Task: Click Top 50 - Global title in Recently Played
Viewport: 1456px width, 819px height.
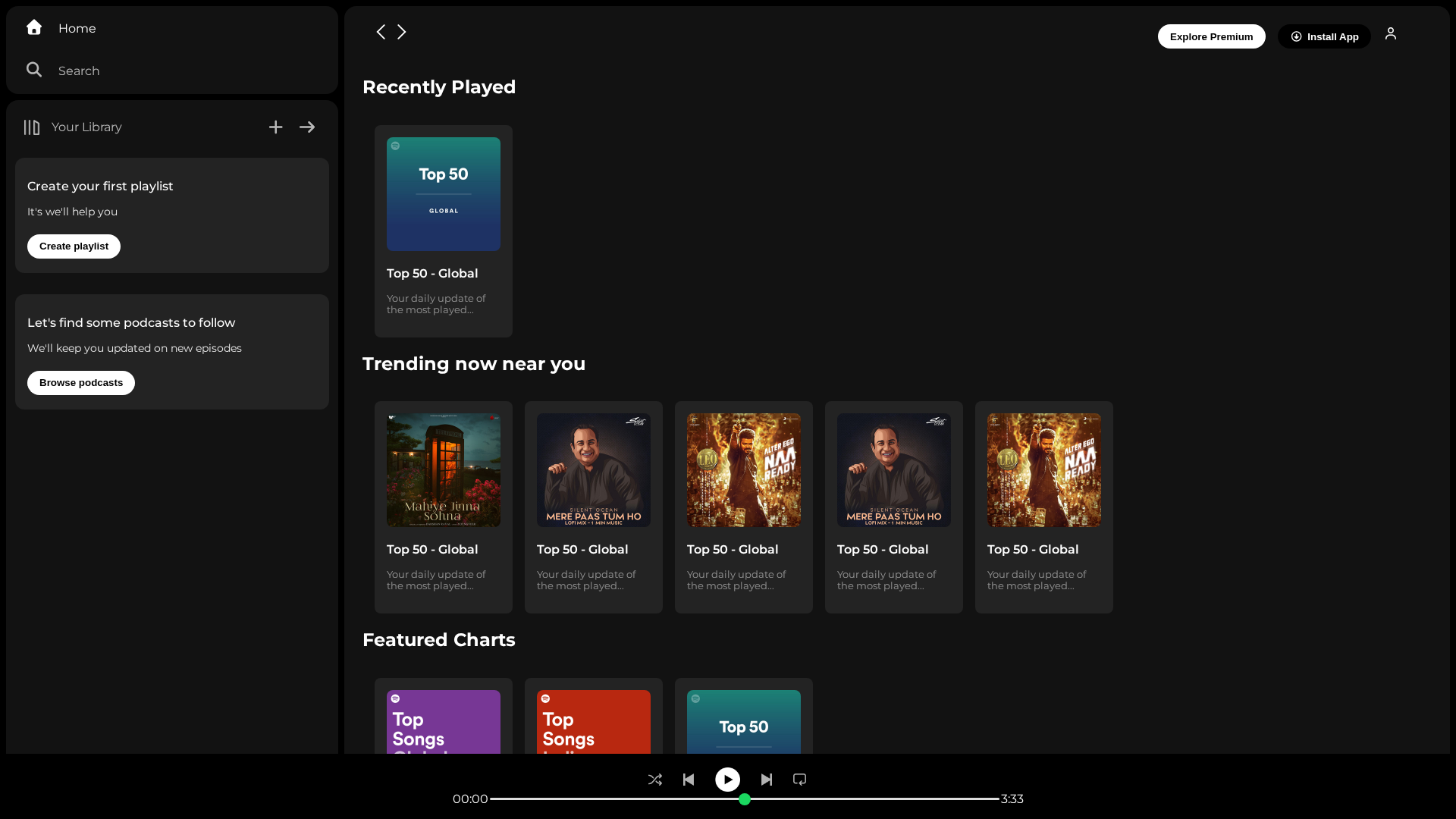Action: [432, 274]
